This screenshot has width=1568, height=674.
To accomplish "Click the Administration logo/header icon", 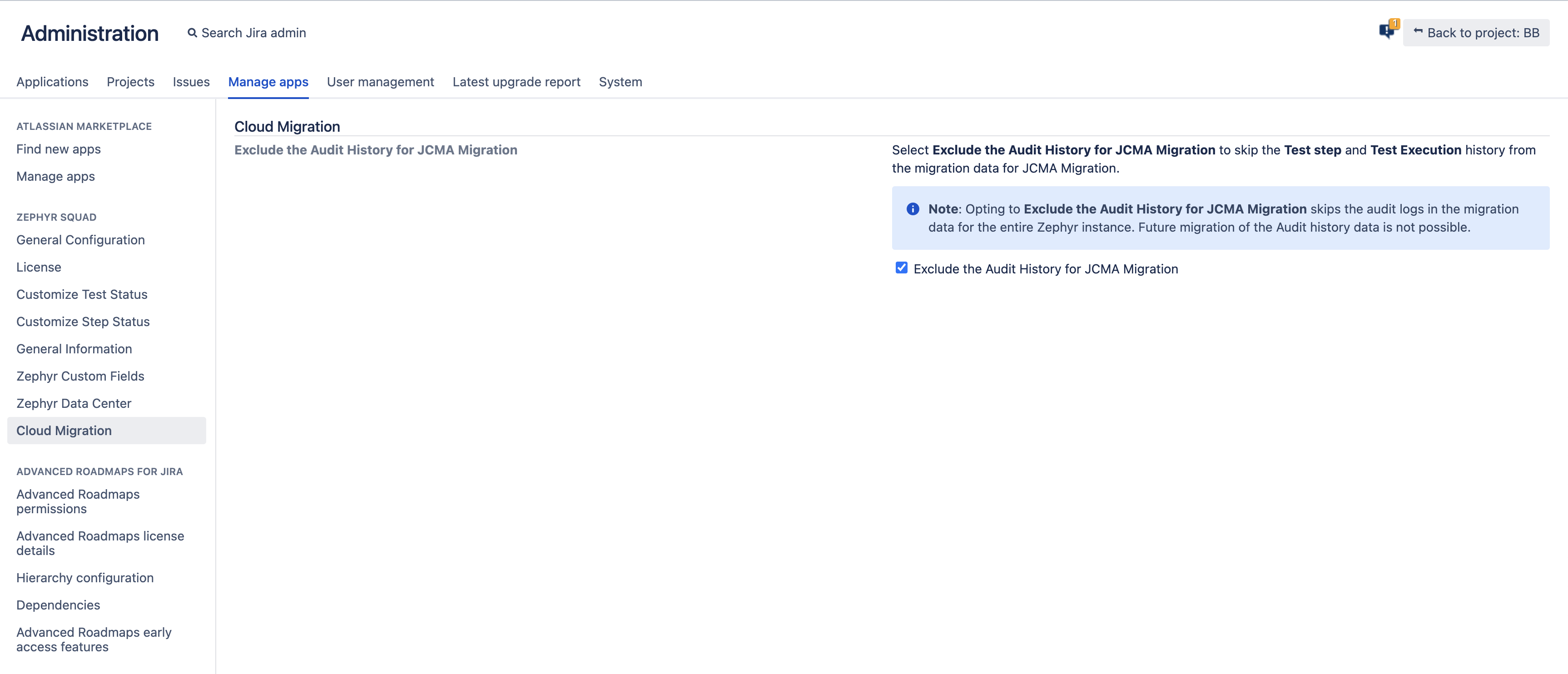I will [88, 32].
